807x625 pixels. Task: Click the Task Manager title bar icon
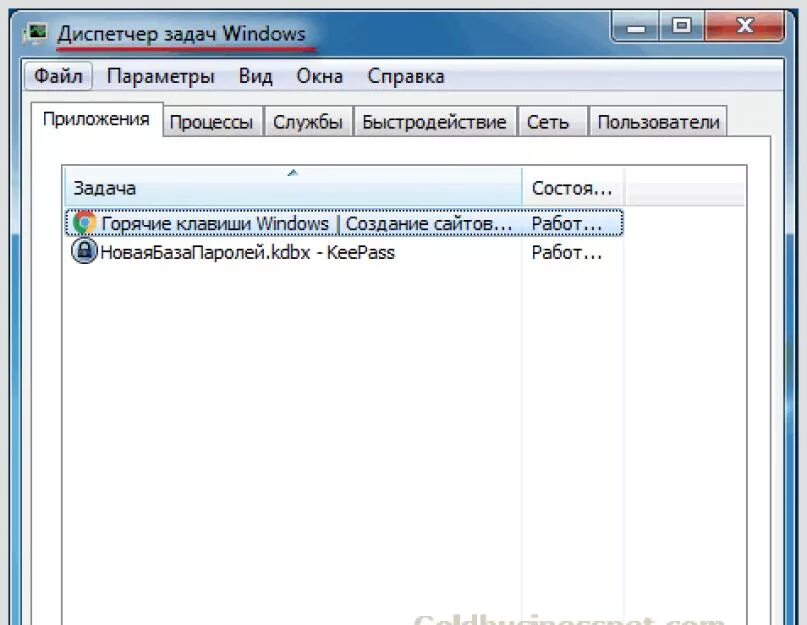[x=35, y=33]
